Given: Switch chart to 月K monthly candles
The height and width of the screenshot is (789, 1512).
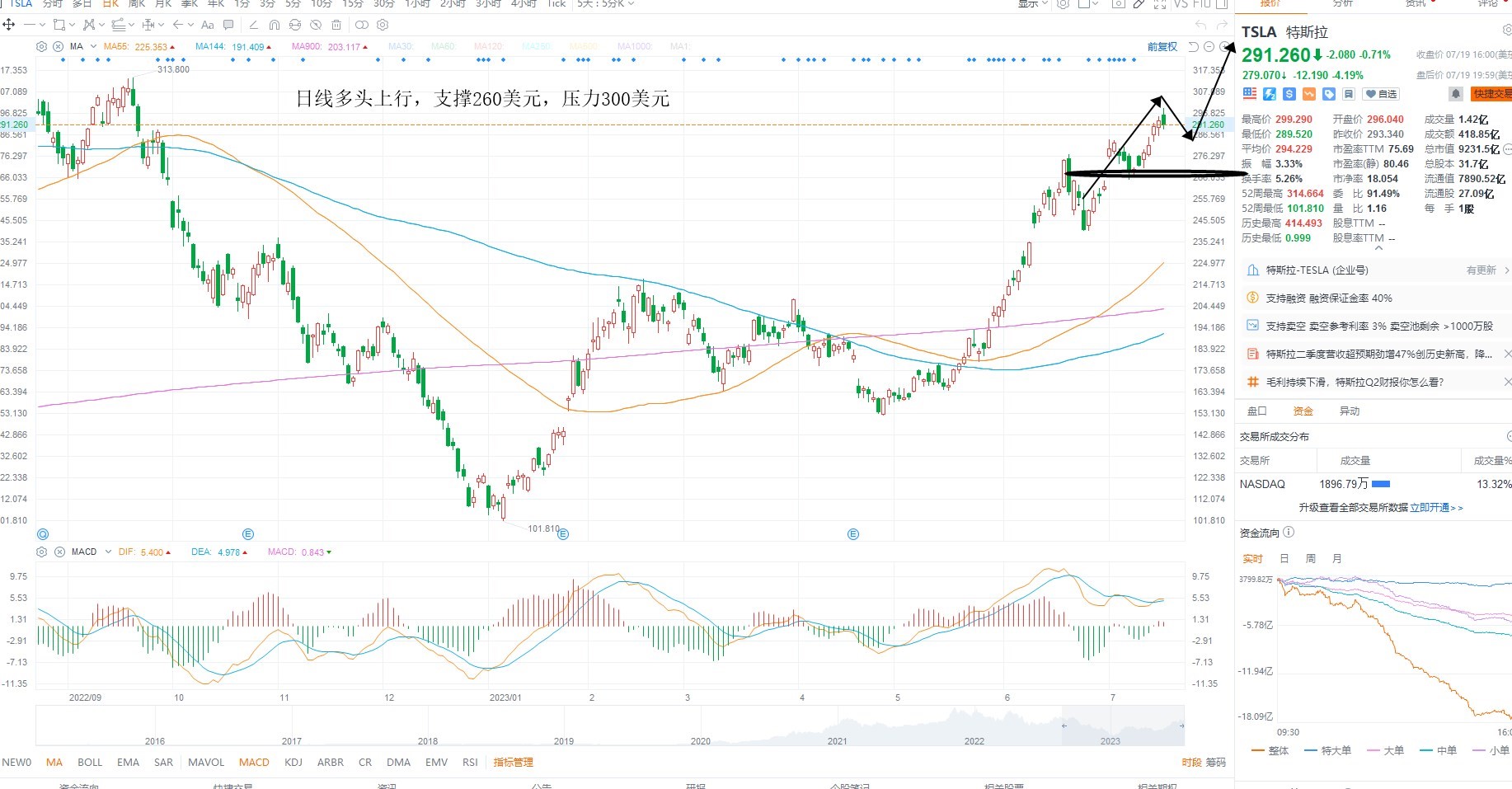Looking at the screenshot, I should point(163,4).
